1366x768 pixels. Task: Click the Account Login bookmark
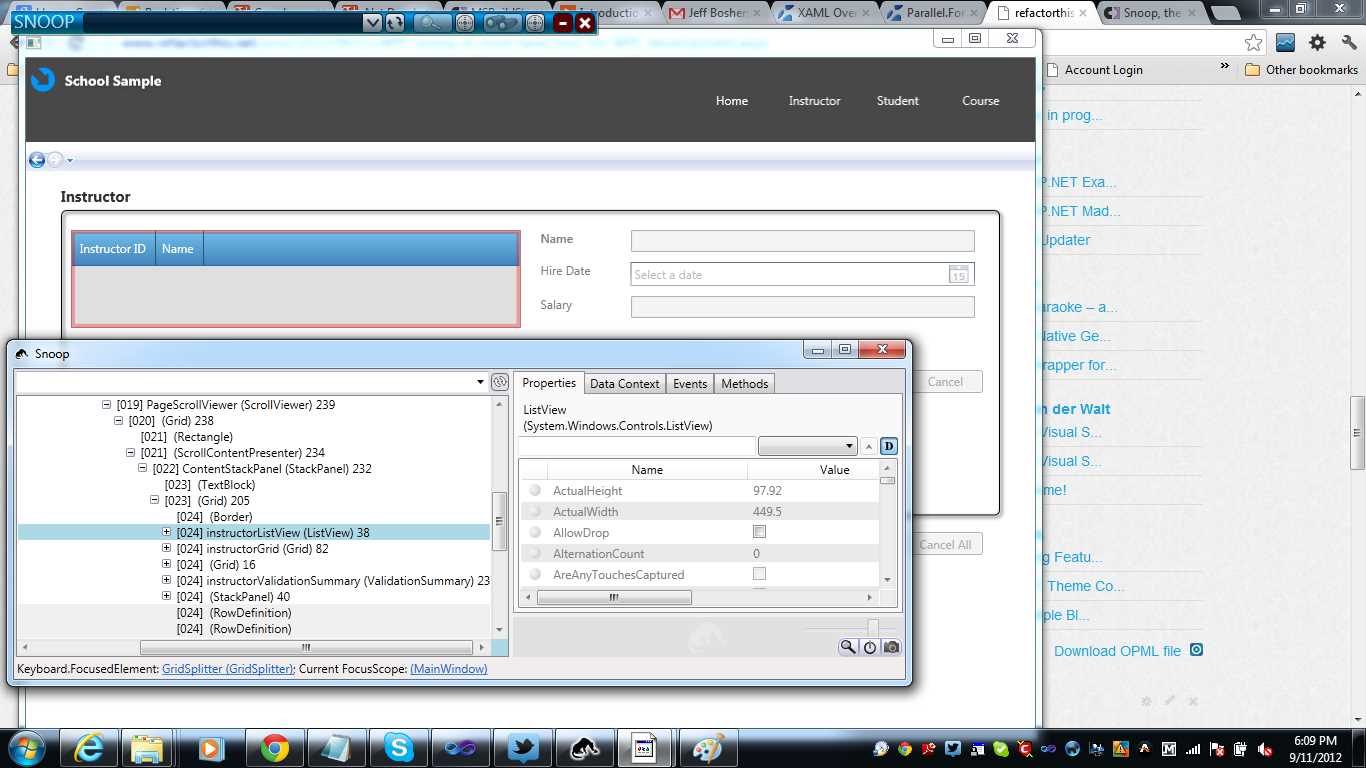[1093, 70]
